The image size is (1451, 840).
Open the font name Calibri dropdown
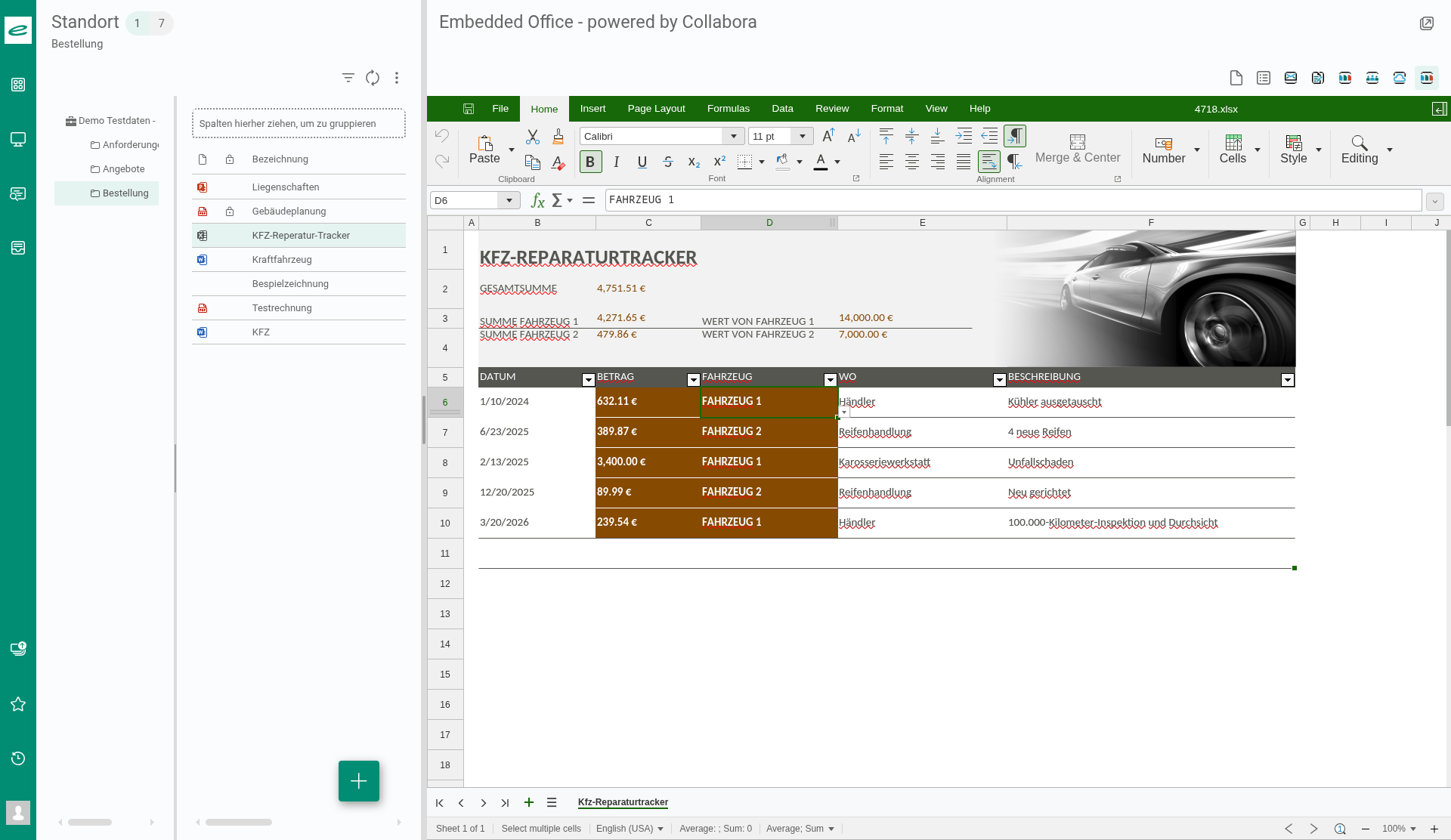pos(733,136)
